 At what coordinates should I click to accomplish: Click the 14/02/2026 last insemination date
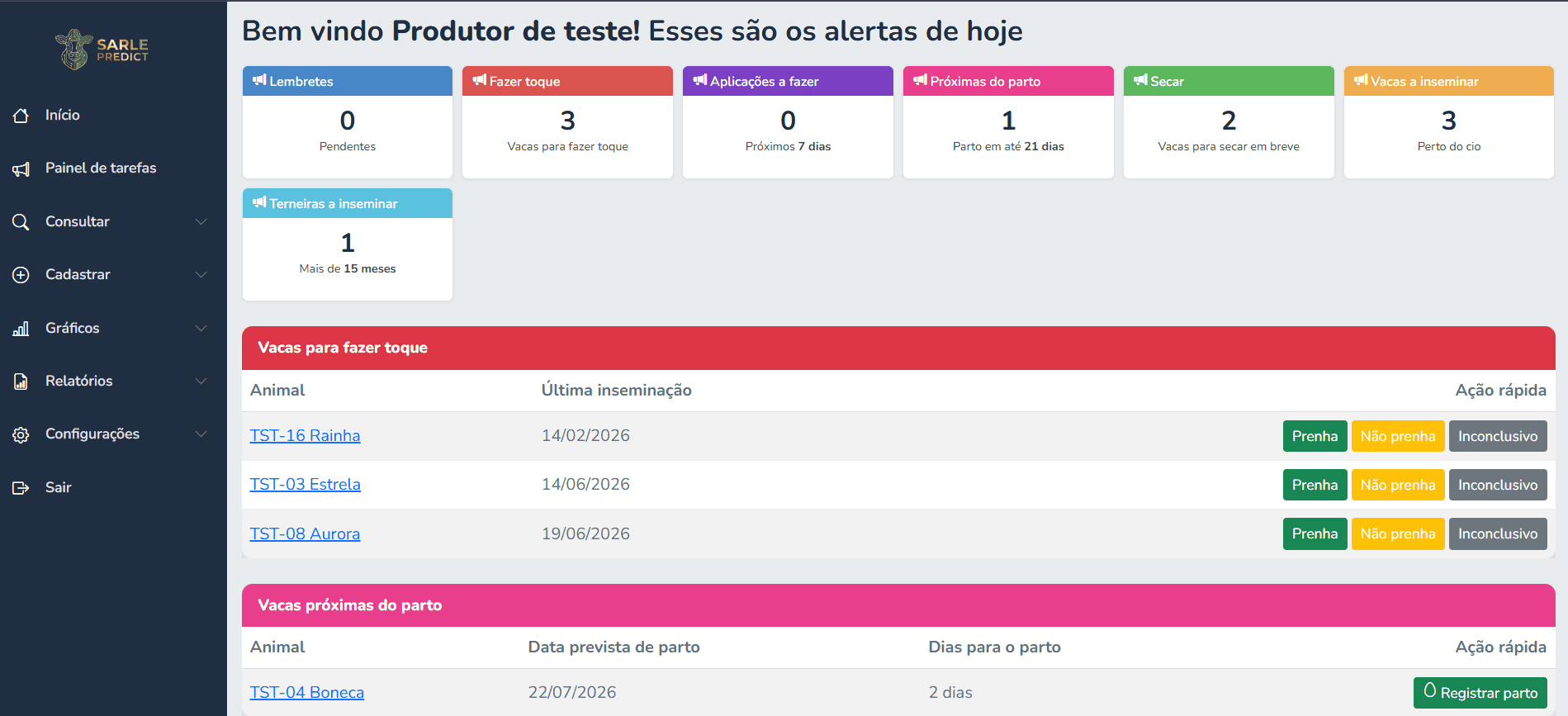tap(585, 435)
